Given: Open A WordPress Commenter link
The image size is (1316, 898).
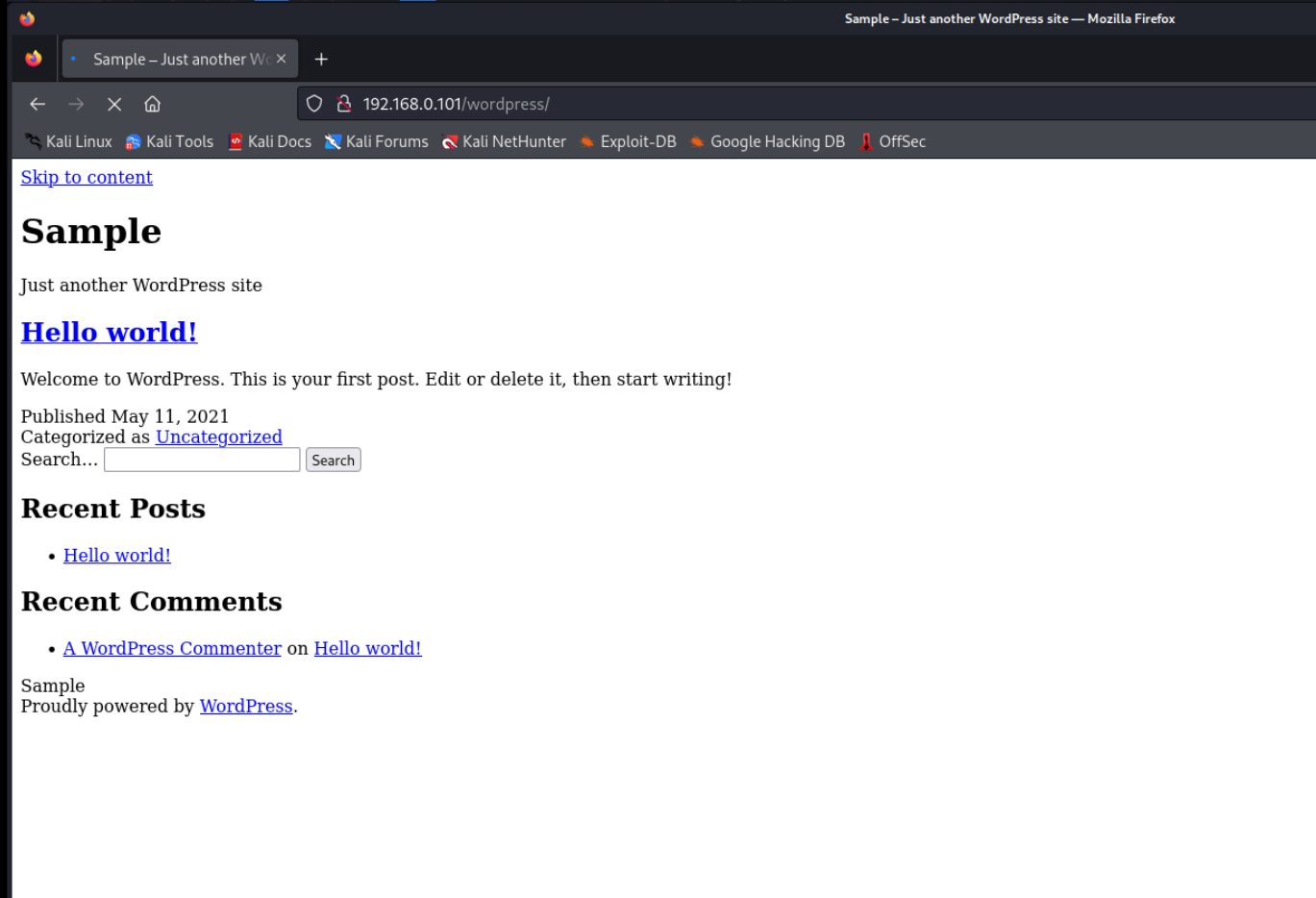Looking at the screenshot, I should coord(172,648).
